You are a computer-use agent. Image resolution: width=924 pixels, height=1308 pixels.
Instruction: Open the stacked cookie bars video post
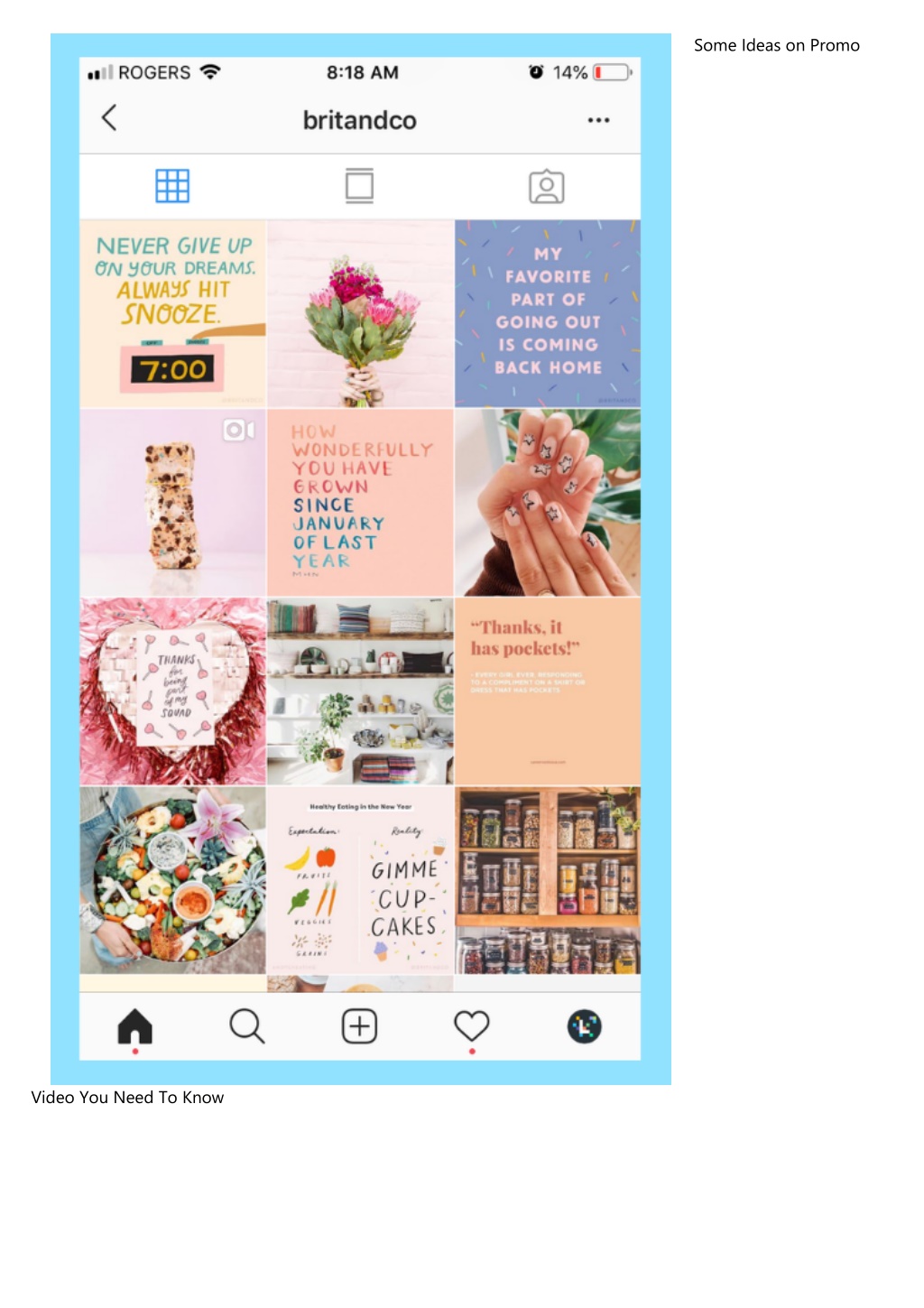pos(172,503)
